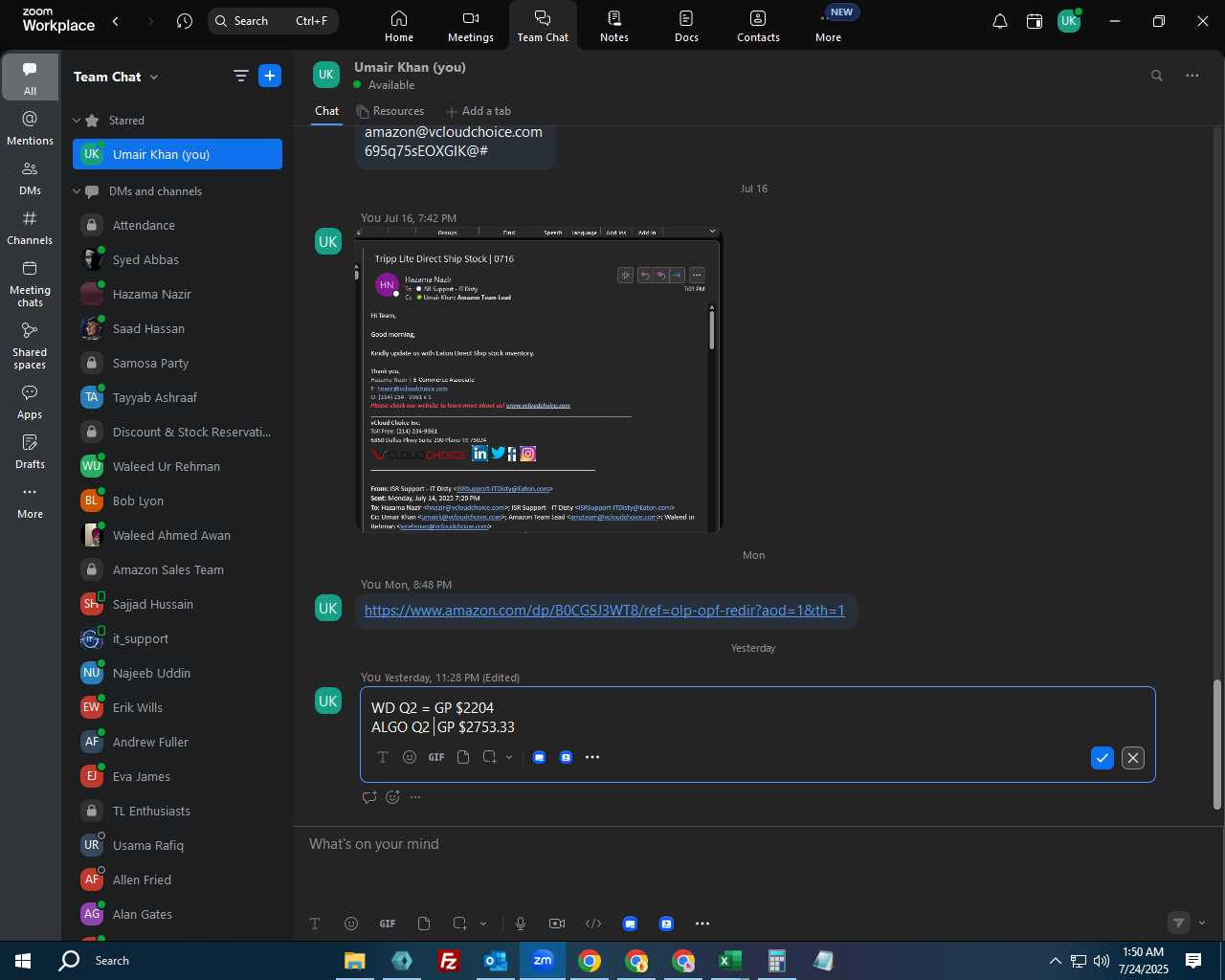The width and height of the screenshot is (1225, 980).
Task: Open chat with Erik Wills
Action: coord(177,707)
